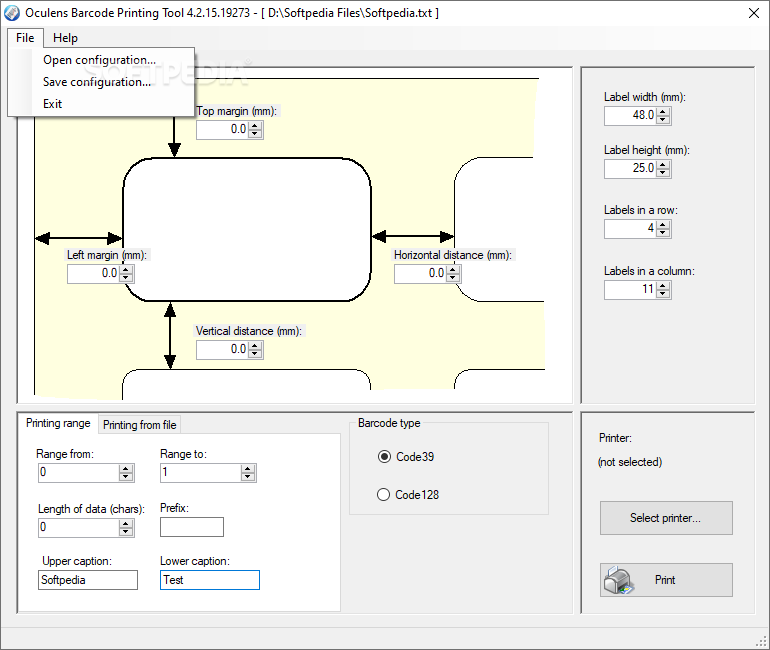The image size is (770, 650).
Task: Click the Lower caption field containing Test
Action: 210,580
